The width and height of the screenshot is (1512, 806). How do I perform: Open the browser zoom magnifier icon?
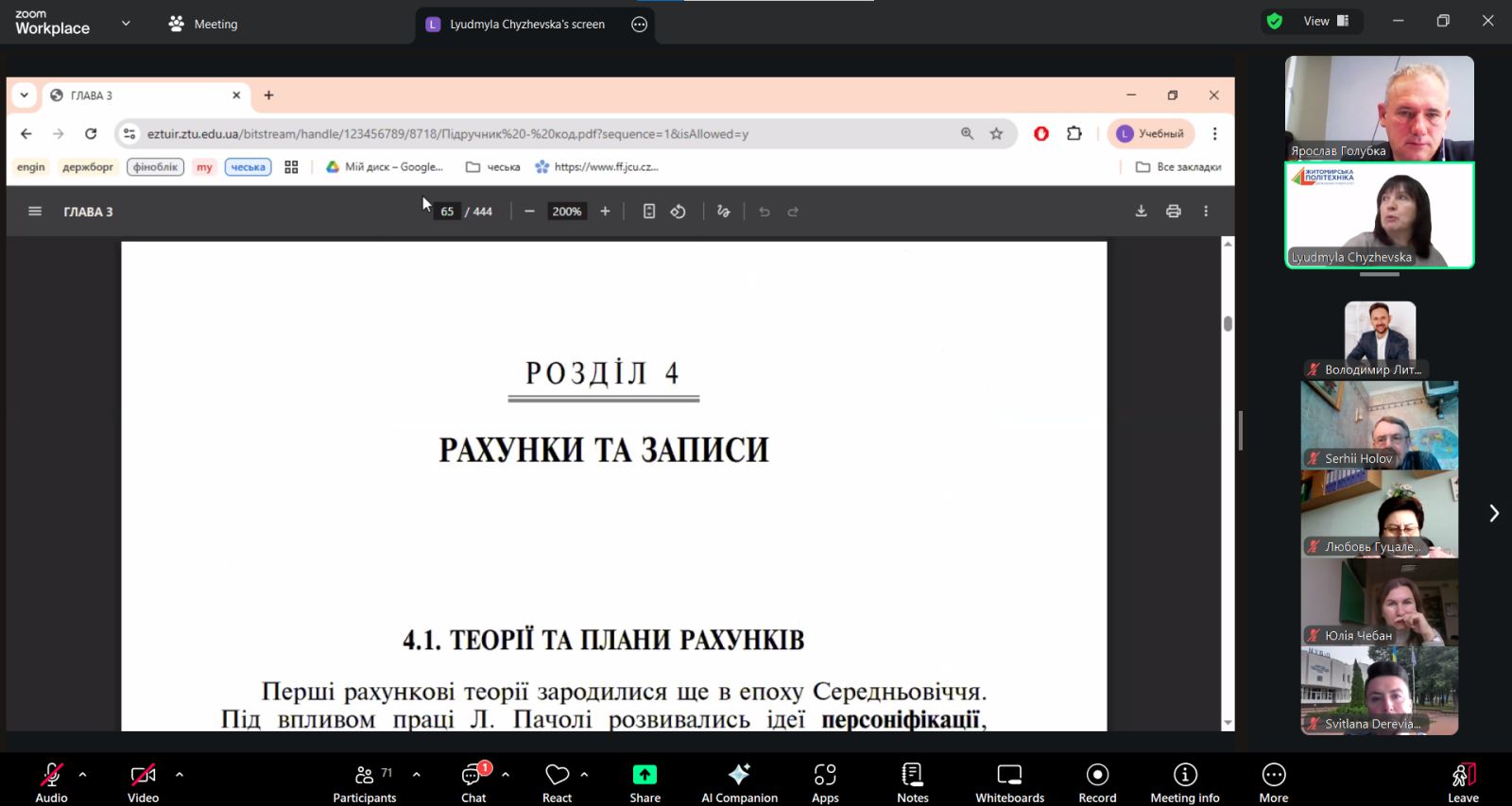click(x=967, y=134)
